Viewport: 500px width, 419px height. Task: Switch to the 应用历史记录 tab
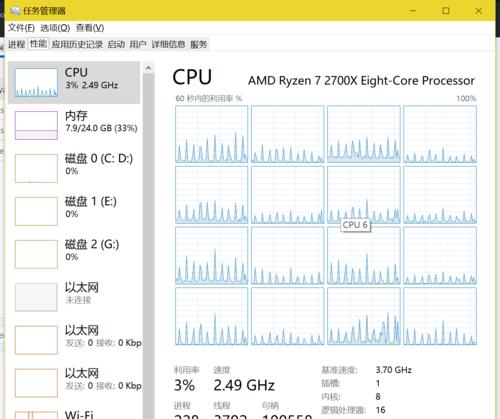point(77,44)
